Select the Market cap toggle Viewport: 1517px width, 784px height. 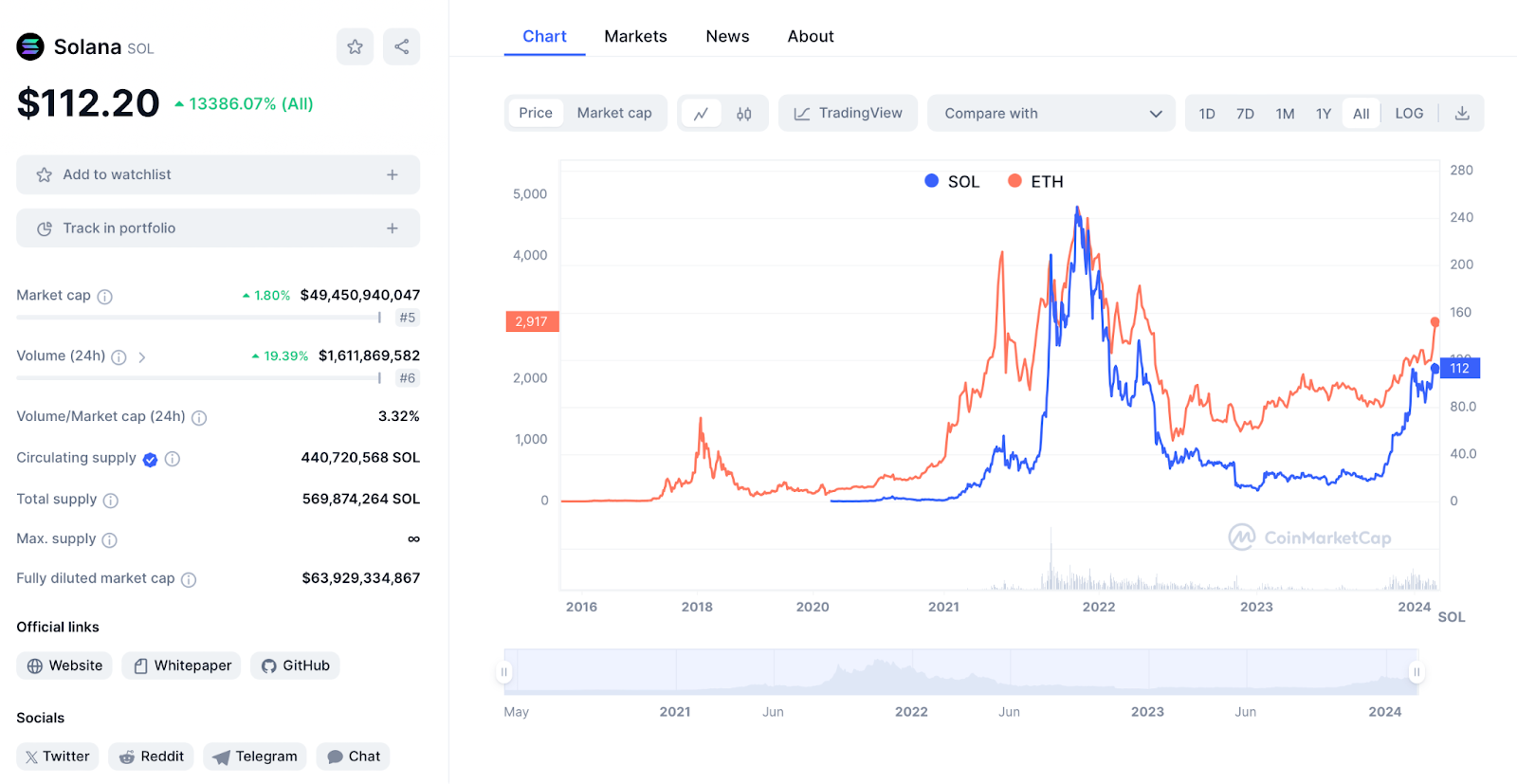point(614,113)
